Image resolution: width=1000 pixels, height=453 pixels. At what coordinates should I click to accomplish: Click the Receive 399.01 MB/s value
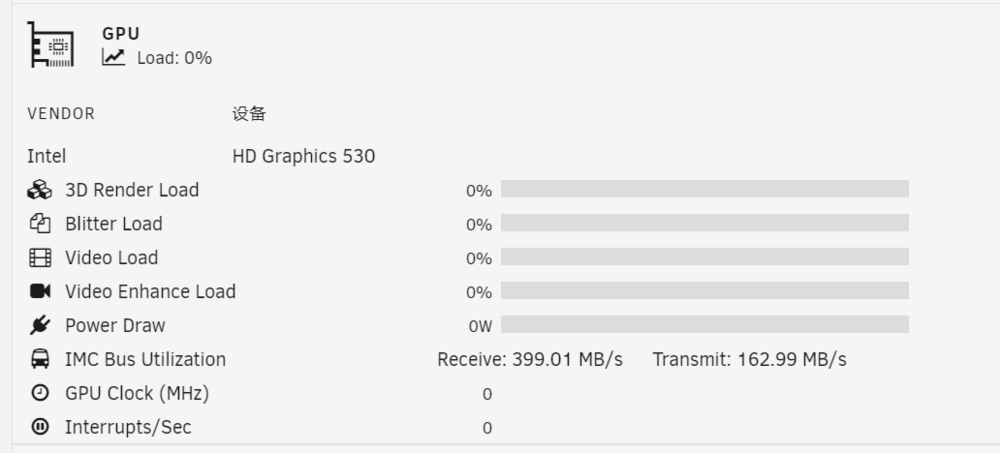click(530, 359)
